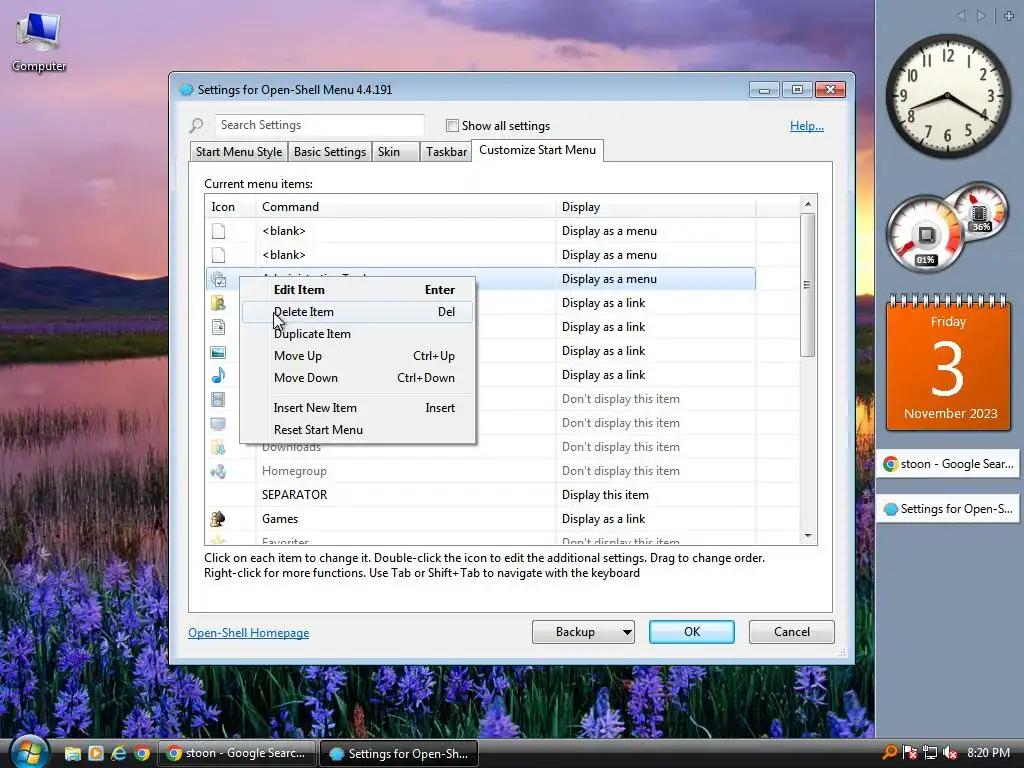Click the second blank item's page icon

pyautogui.click(x=219, y=255)
